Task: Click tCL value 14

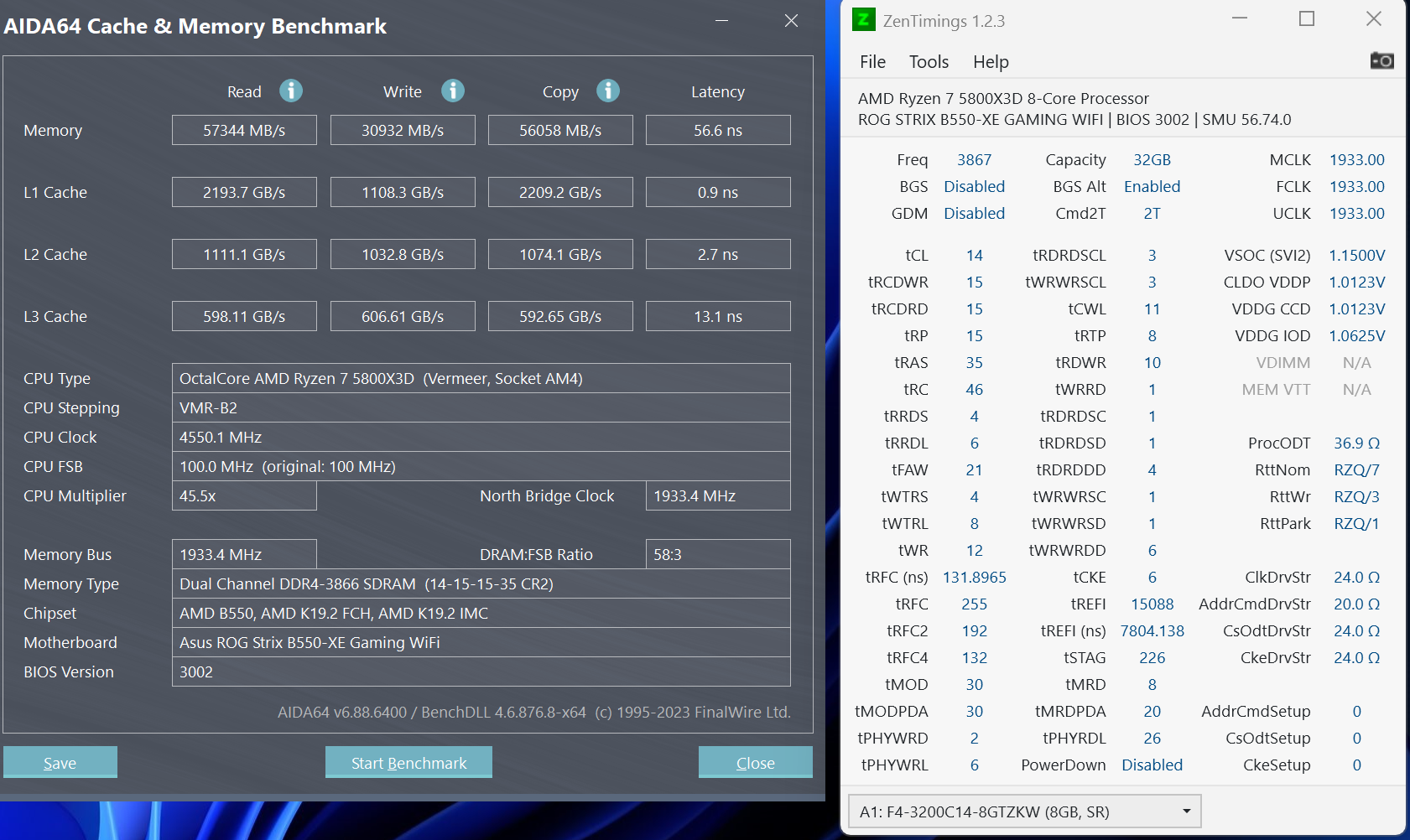Action: point(974,255)
